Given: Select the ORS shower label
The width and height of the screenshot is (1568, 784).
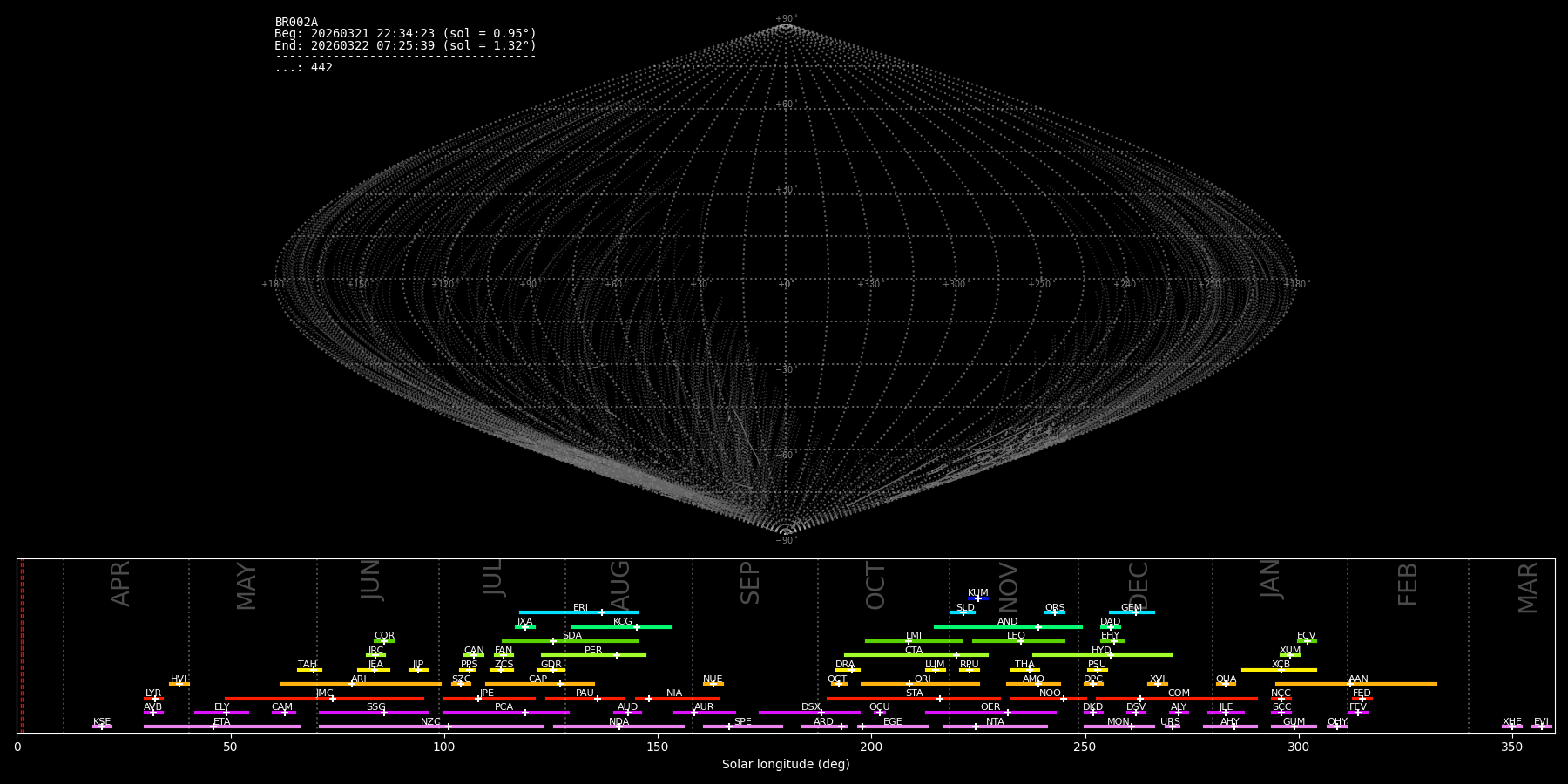Looking at the screenshot, I should point(1054,608).
